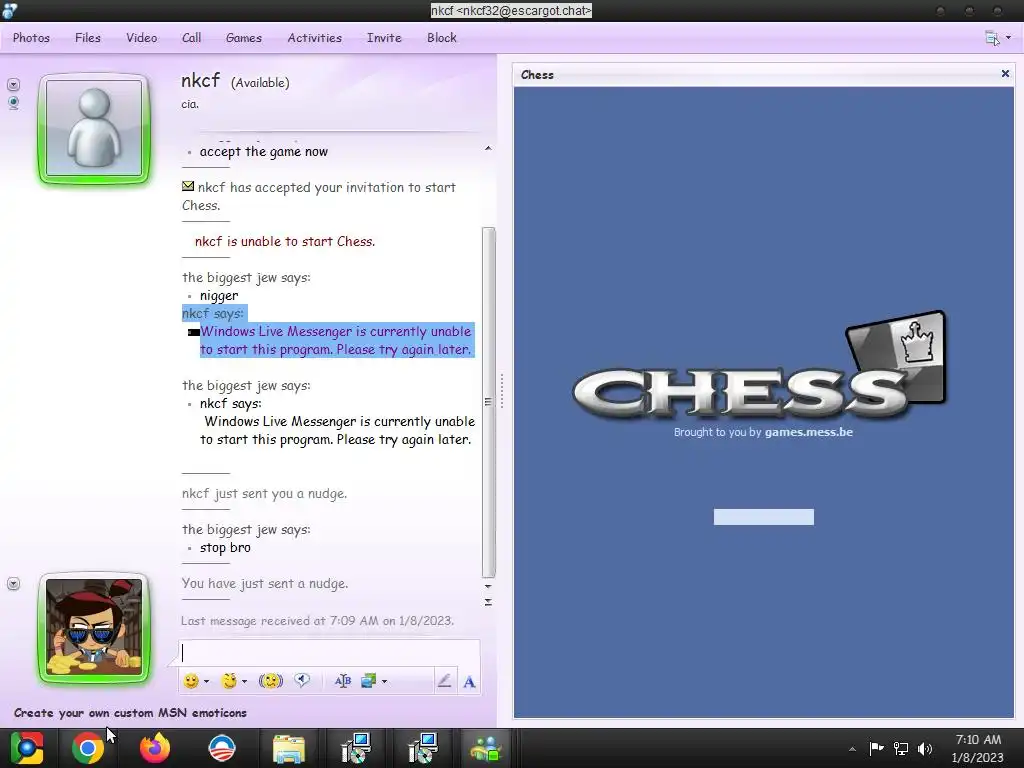Click the chat scrollbar up arrow

pos(488,148)
